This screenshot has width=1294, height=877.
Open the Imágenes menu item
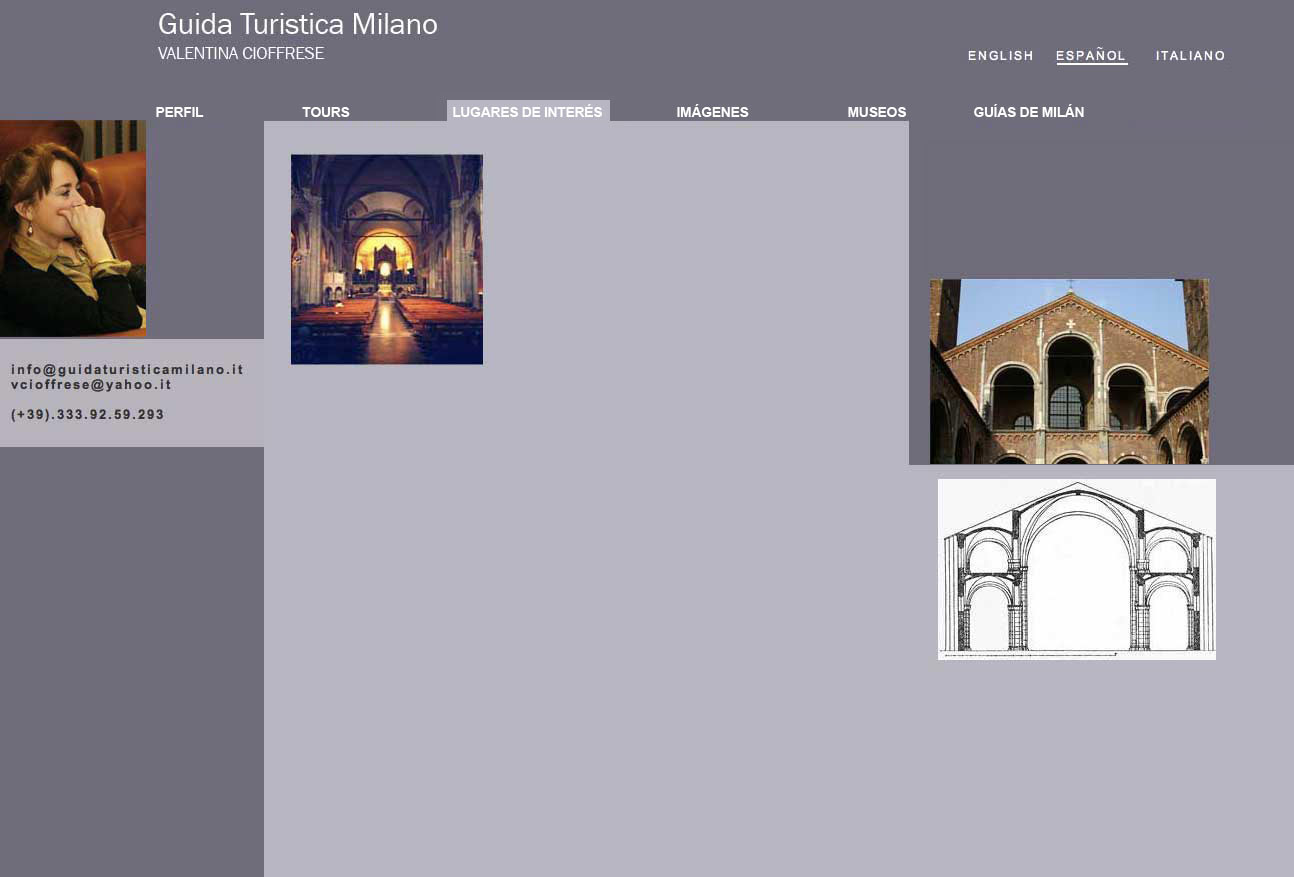(712, 112)
